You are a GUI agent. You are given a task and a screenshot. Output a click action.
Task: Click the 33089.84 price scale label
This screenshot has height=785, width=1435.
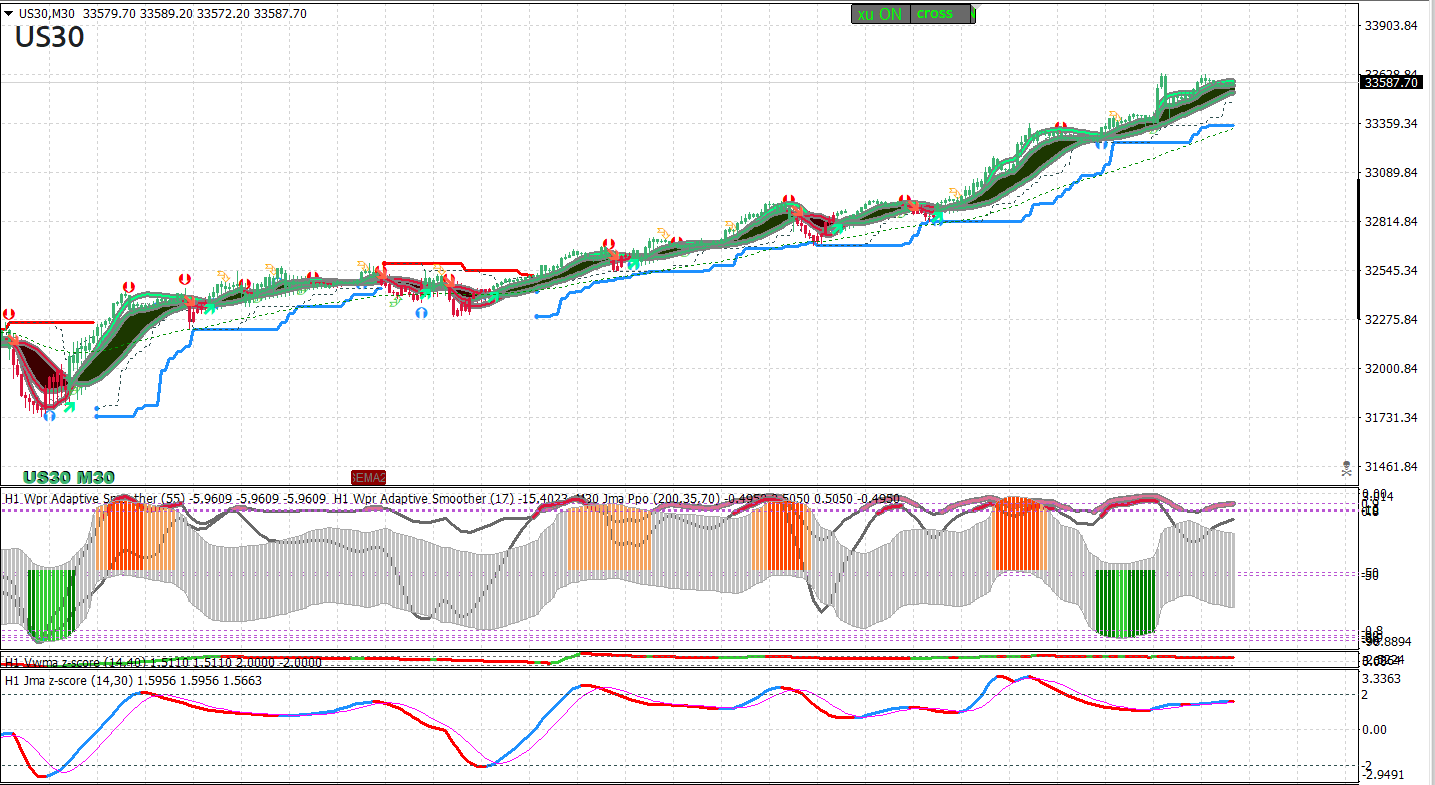click(x=1391, y=173)
